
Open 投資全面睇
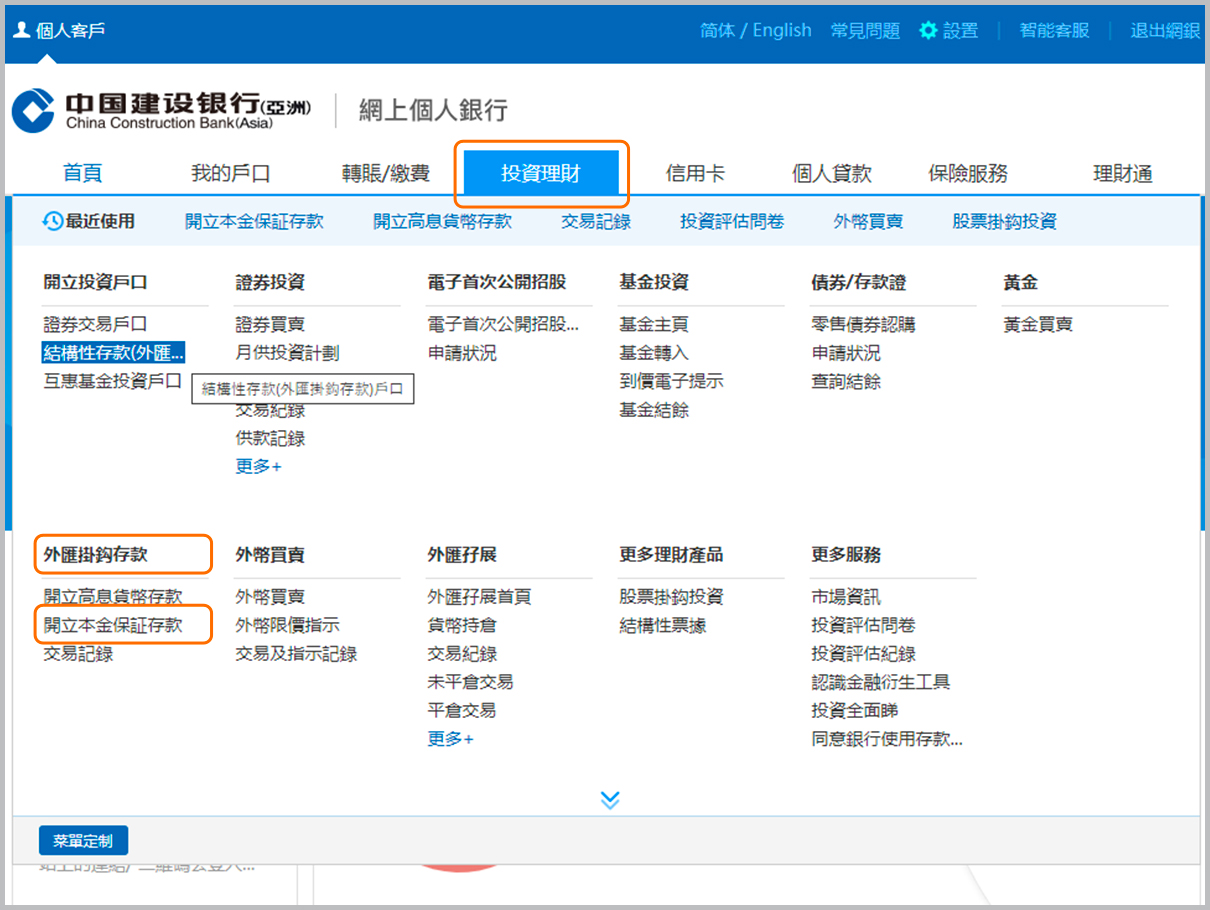(855, 710)
